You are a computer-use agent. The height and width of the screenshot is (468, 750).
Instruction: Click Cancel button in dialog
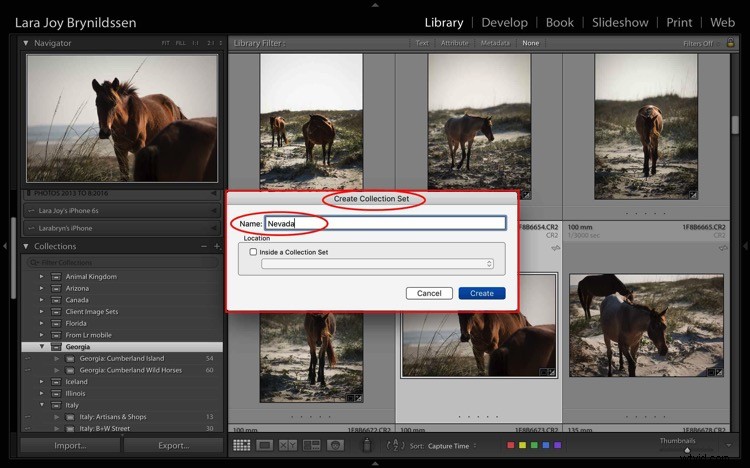[x=429, y=293]
